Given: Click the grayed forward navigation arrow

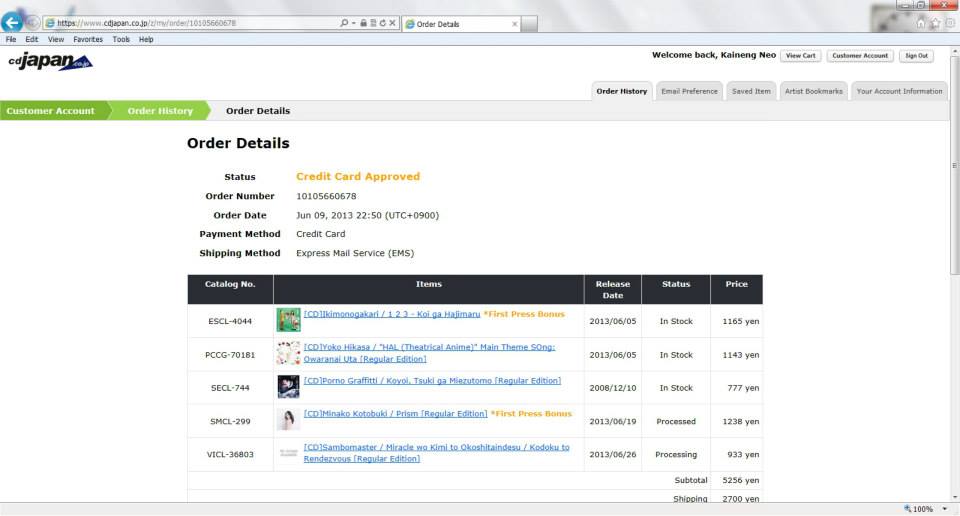Looking at the screenshot, I should tap(32, 23).
